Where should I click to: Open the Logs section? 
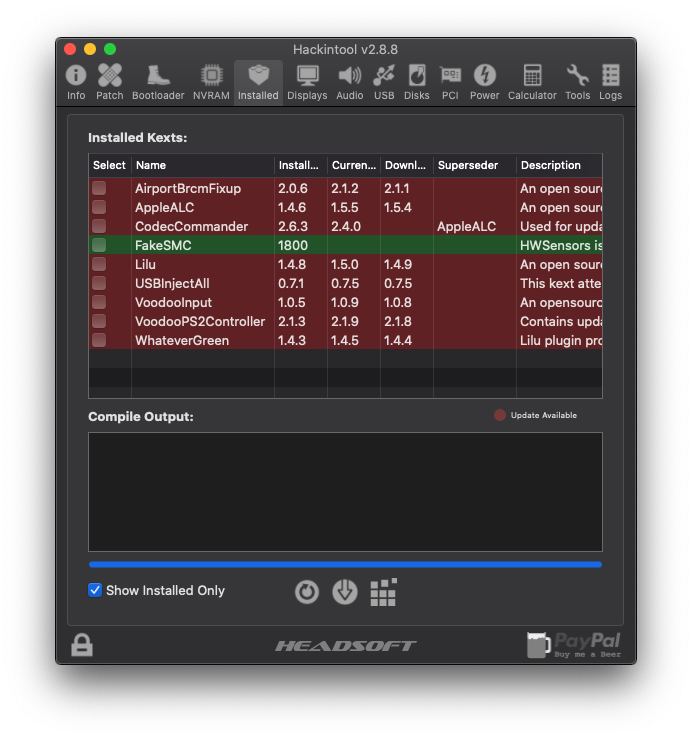[611, 82]
